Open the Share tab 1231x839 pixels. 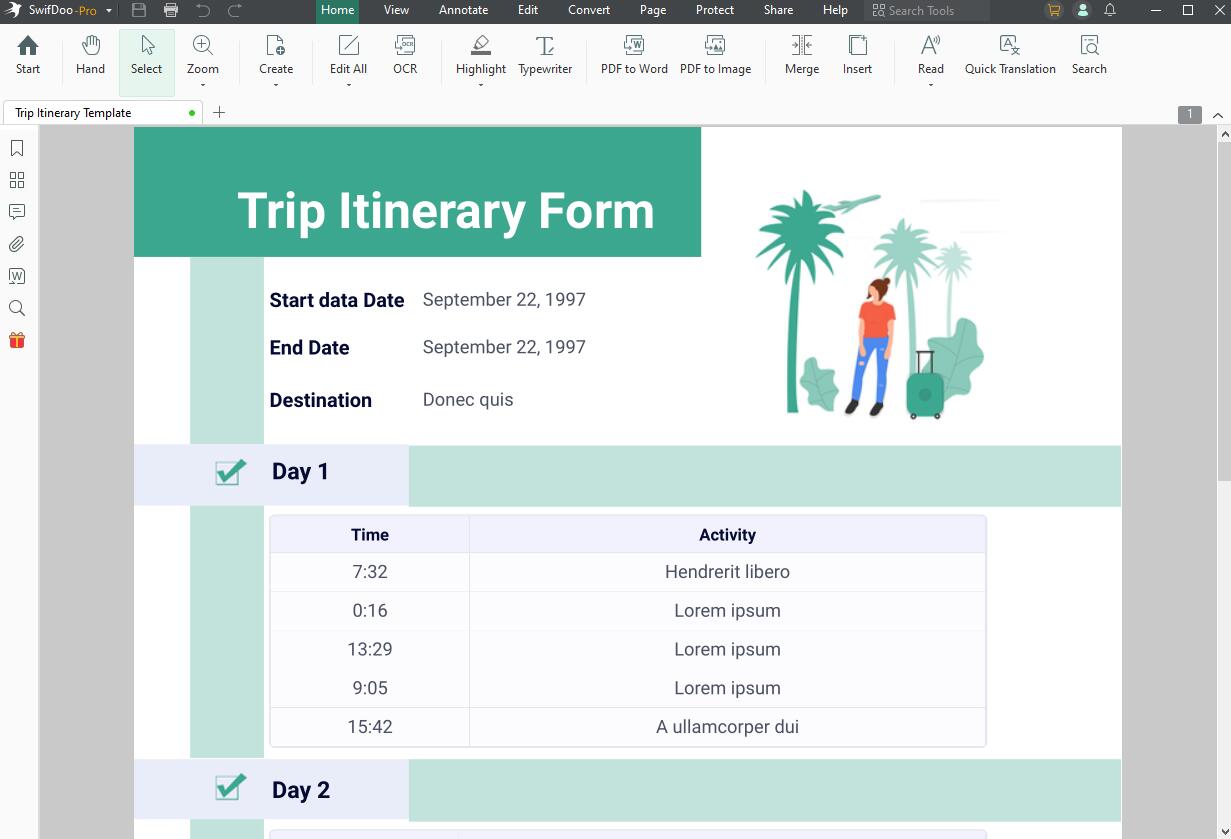[778, 10]
